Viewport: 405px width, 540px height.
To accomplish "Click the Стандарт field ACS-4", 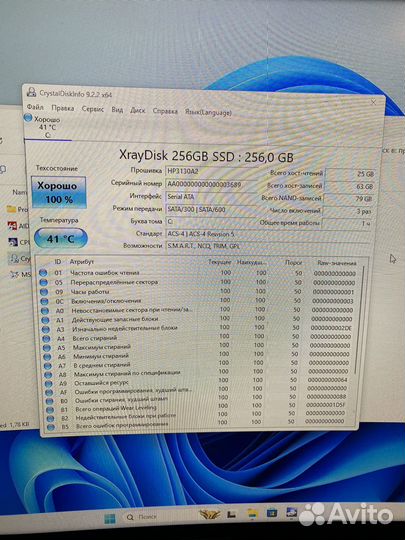I will click(x=267, y=234).
